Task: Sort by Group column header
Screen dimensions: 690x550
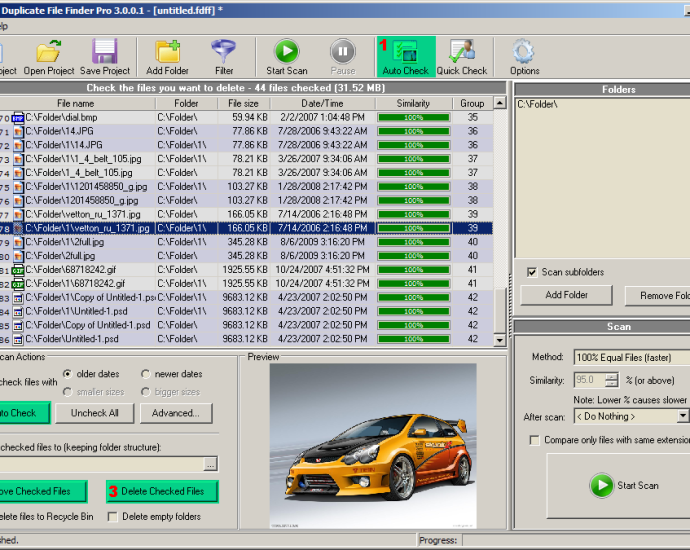Action: click(473, 103)
